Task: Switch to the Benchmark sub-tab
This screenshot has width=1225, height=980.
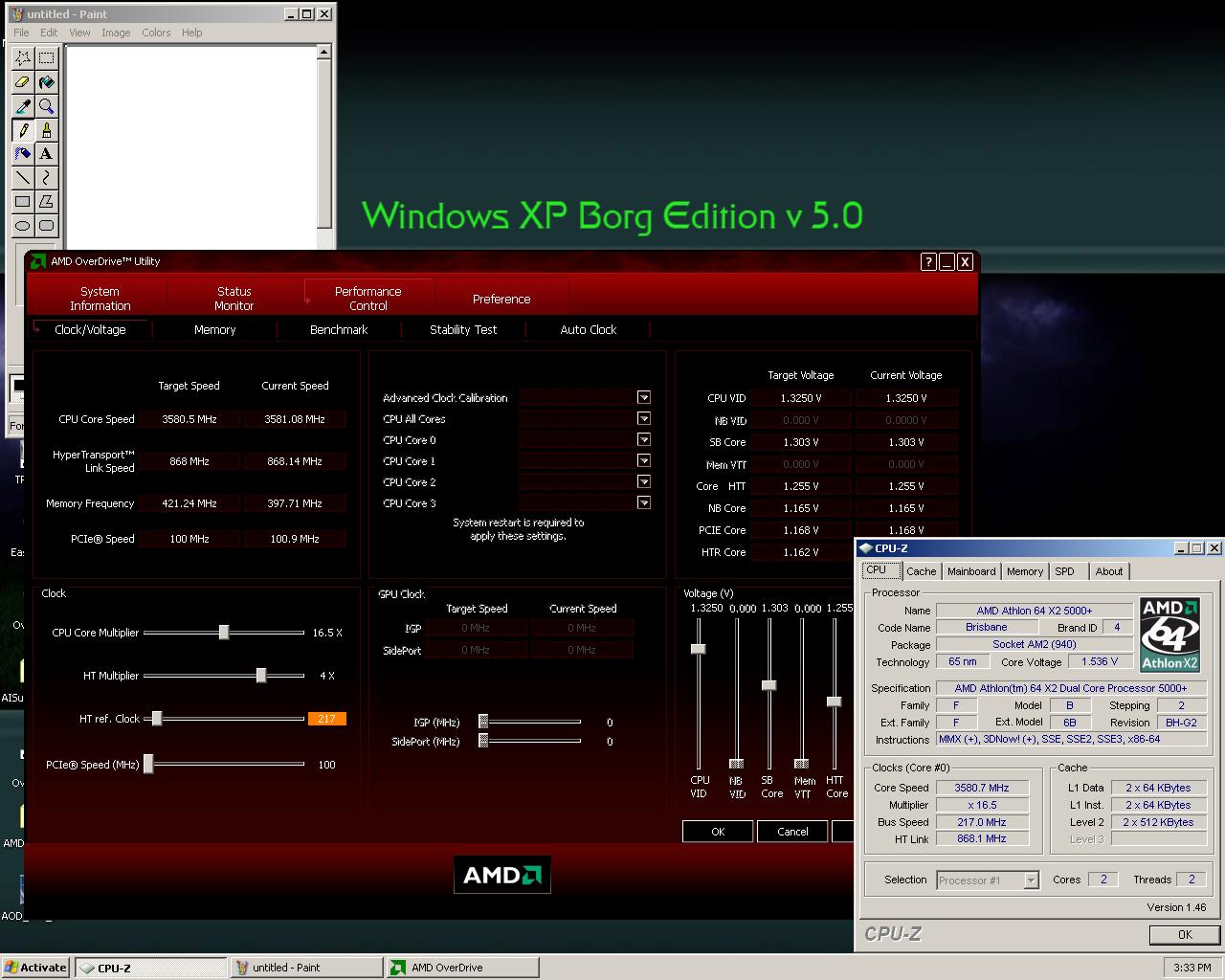Action: coord(339,329)
